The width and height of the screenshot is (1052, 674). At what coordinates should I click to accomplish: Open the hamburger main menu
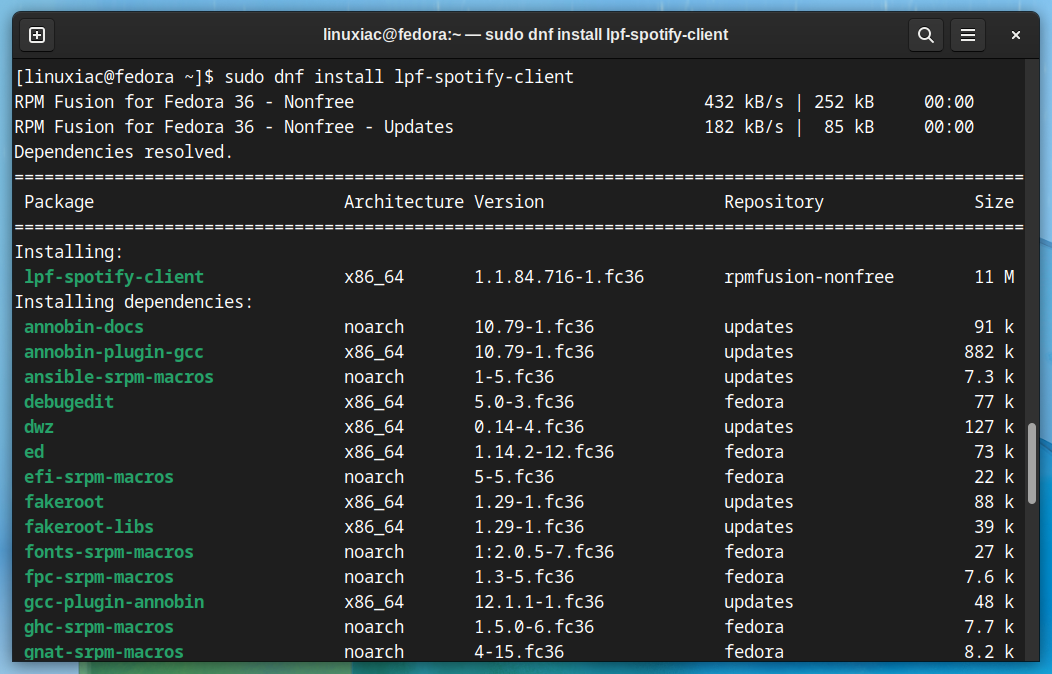967,35
